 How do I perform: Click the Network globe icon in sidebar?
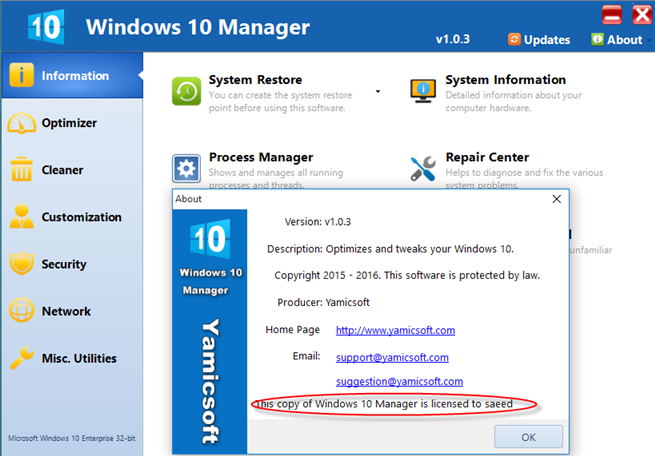(22, 311)
